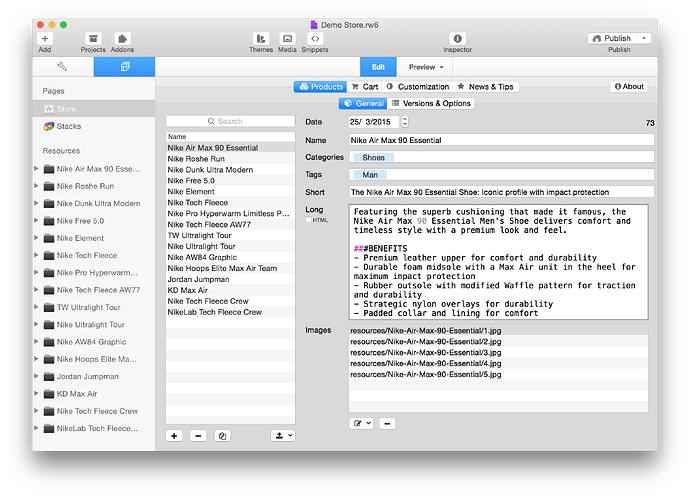This screenshot has height=496, width=690.
Task: Select the News & Tips tab
Action: (x=486, y=87)
